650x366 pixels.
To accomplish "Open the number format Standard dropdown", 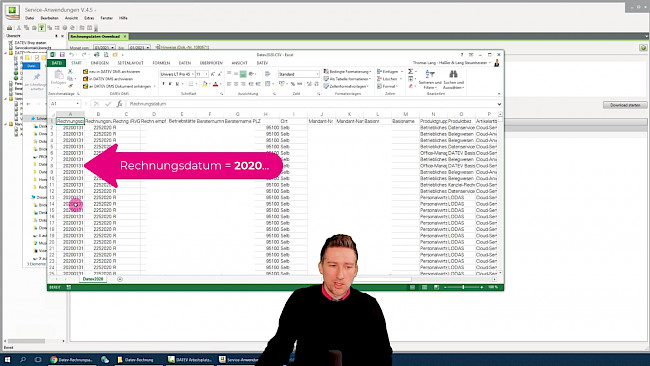I will (x=317, y=74).
